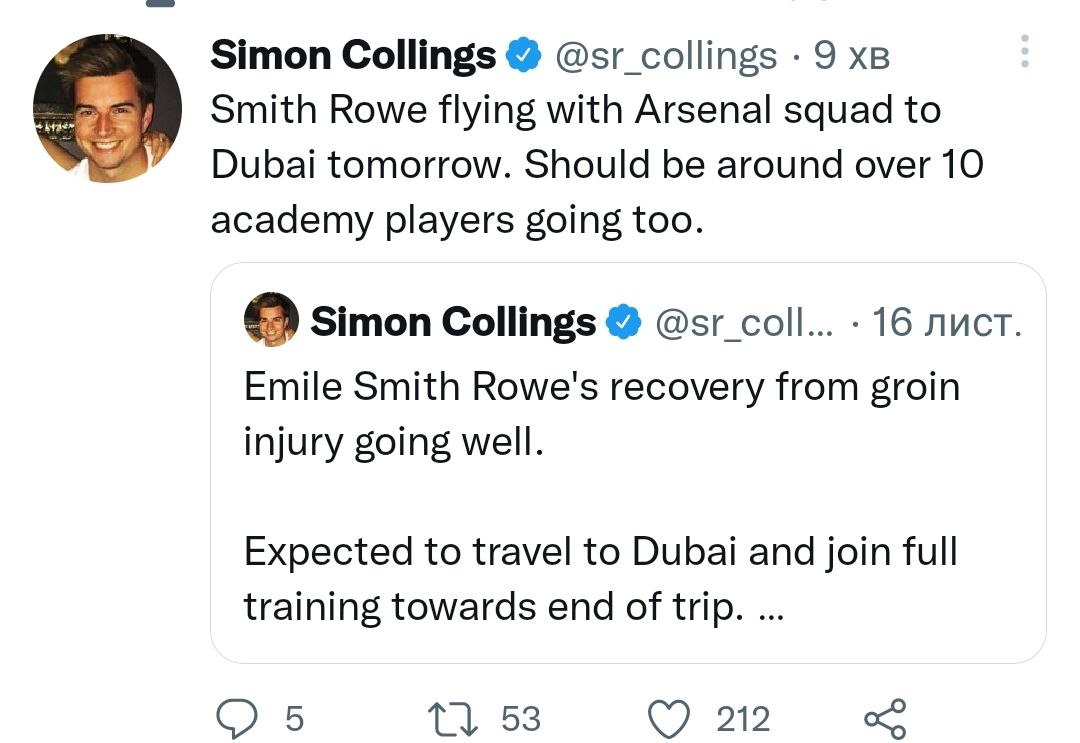Click the 212 likes count

point(743,718)
